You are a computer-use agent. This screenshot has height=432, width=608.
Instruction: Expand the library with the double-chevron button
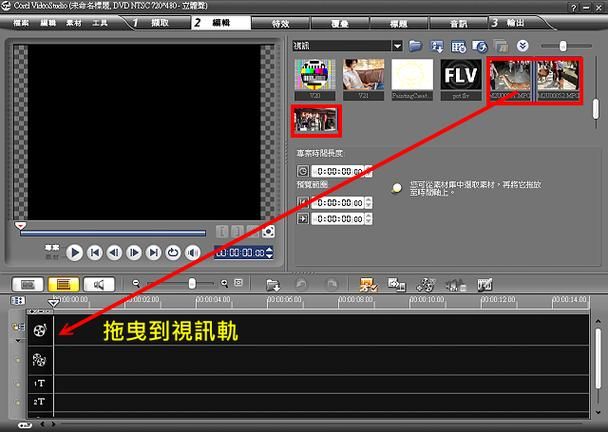point(522,46)
